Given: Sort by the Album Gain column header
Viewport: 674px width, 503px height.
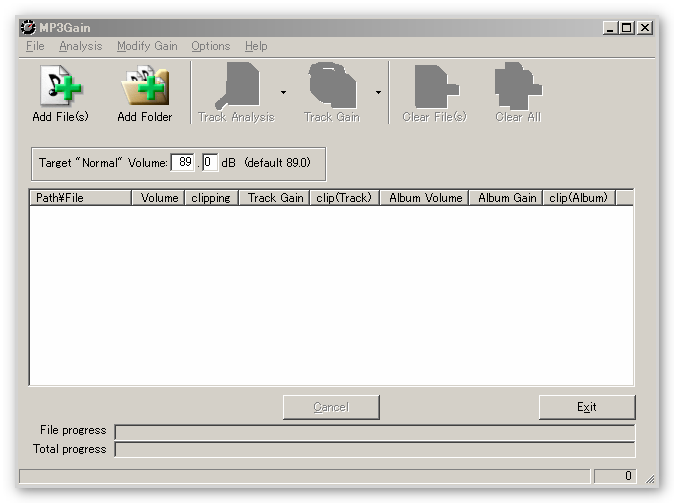Looking at the screenshot, I should point(506,198).
